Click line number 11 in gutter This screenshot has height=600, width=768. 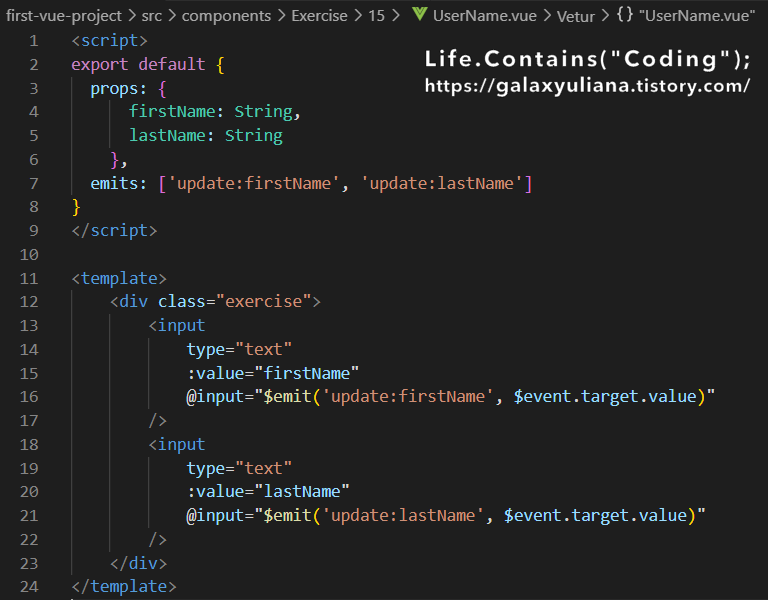[29, 279]
